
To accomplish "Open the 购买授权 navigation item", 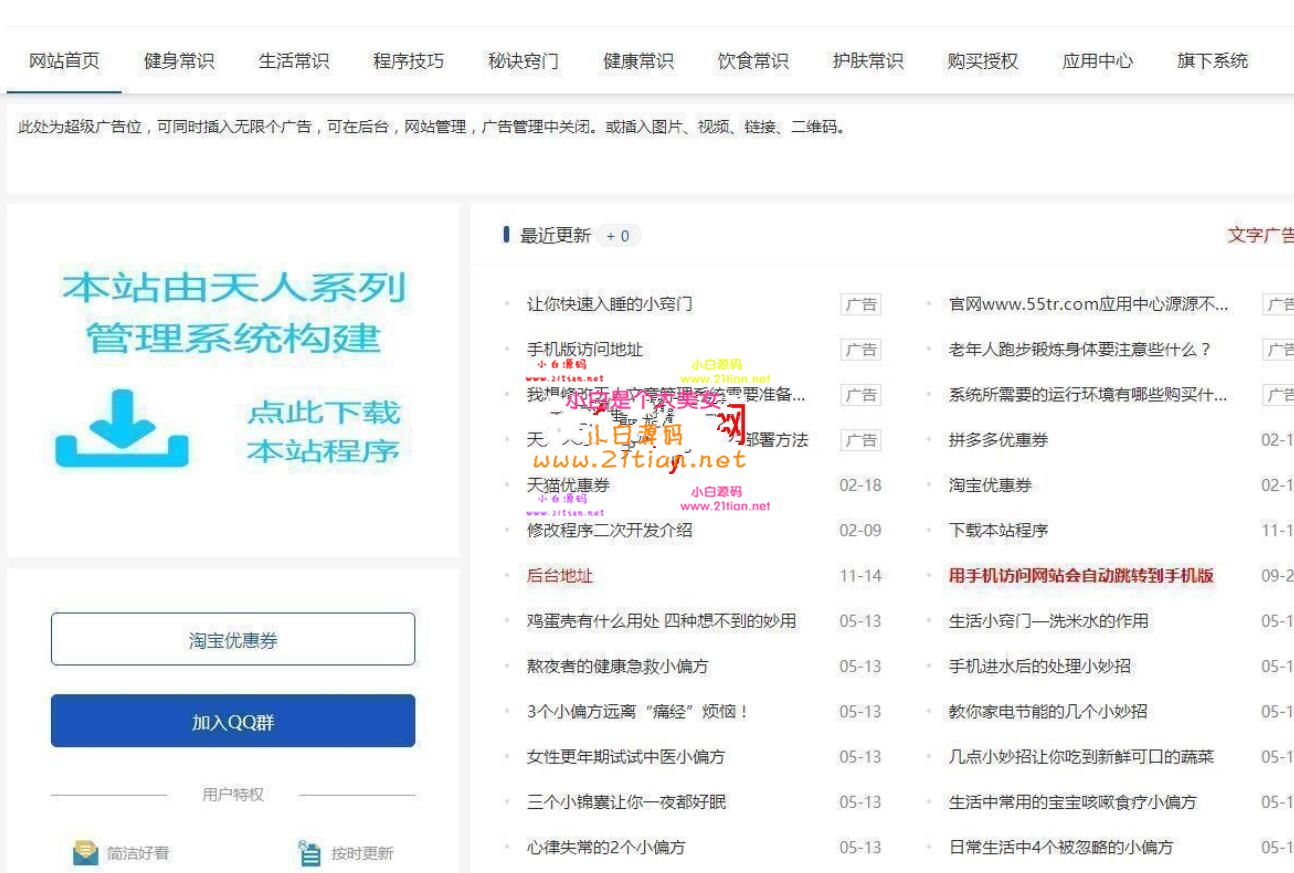I will click(x=982, y=61).
